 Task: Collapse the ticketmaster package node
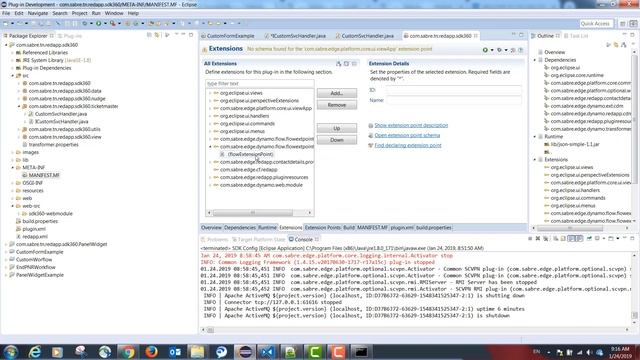pyautogui.click(x=19, y=107)
